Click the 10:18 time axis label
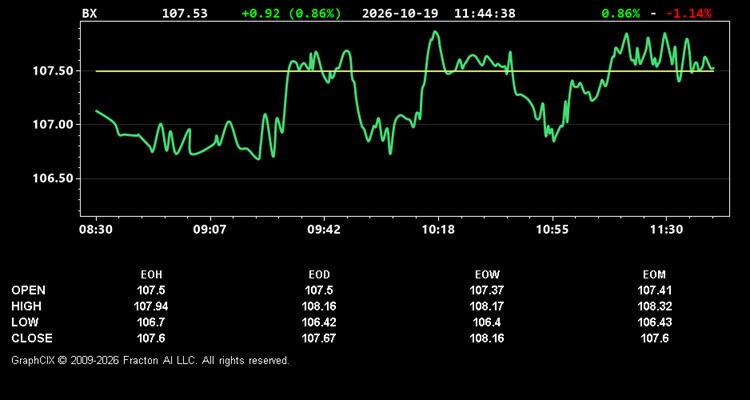Image resolution: width=750 pixels, height=400 pixels. coord(438,230)
